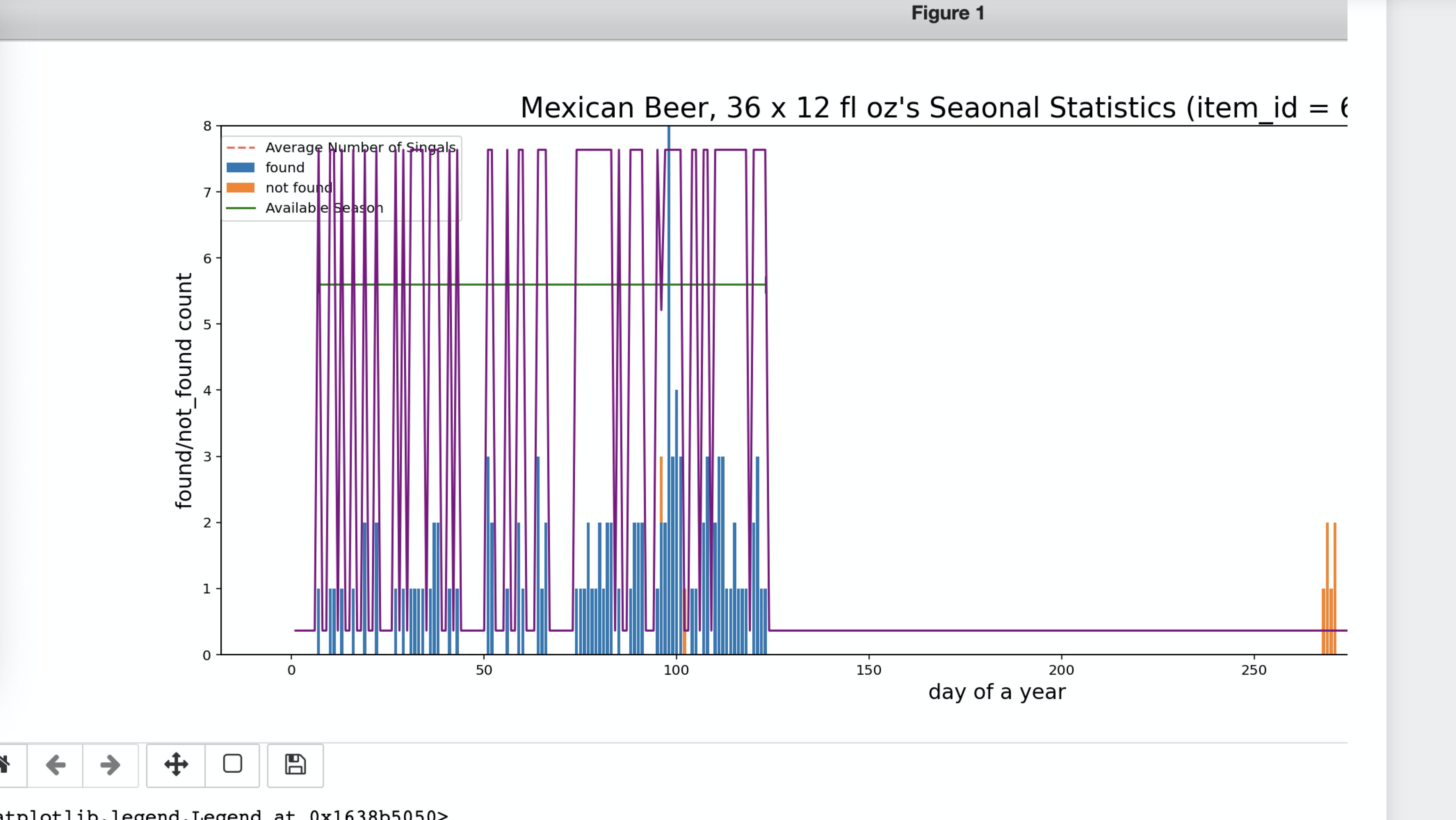Click the x-axis tick label 200
This screenshot has width=1456, height=820.
point(1061,670)
